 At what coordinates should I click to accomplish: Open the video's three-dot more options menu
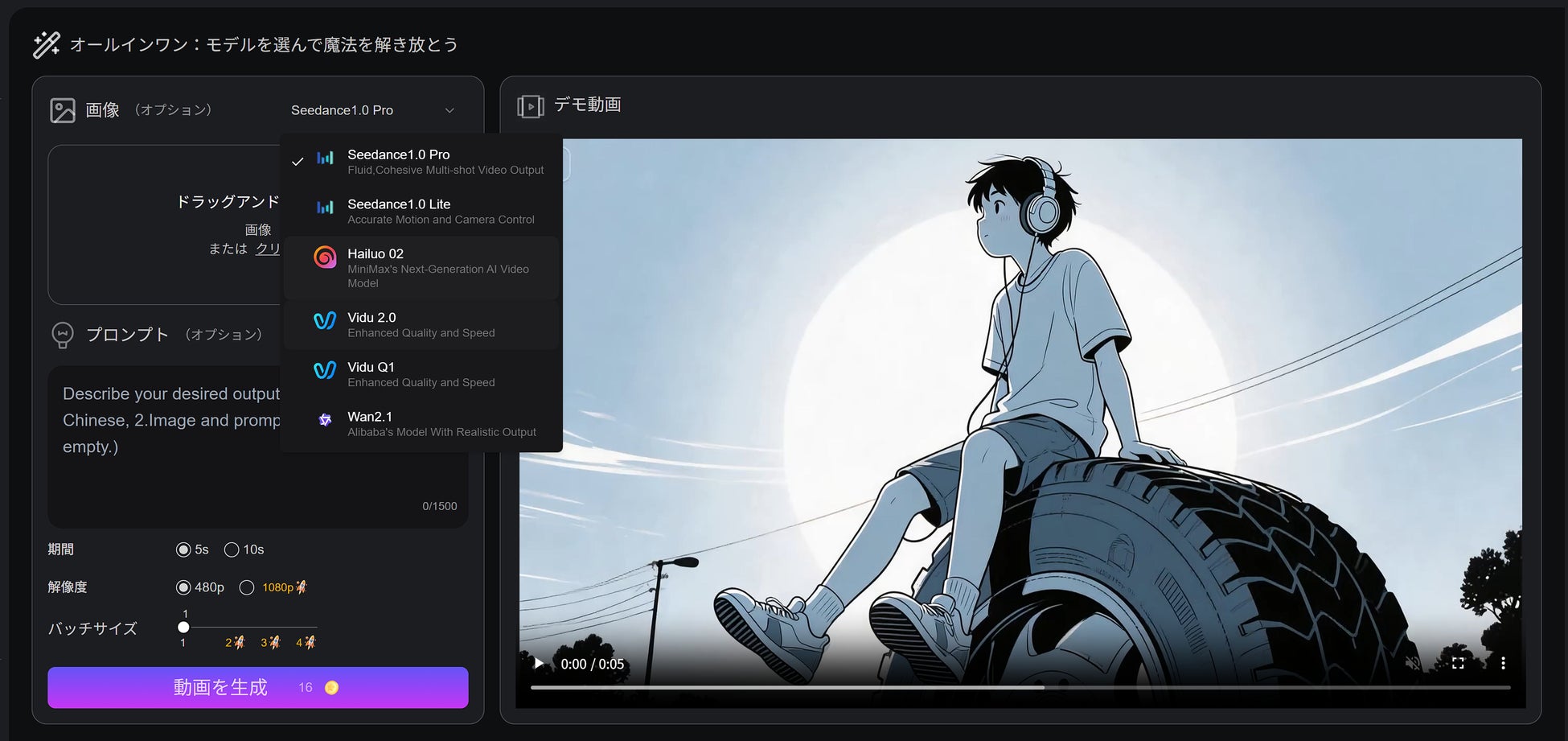pyautogui.click(x=1503, y=664)
